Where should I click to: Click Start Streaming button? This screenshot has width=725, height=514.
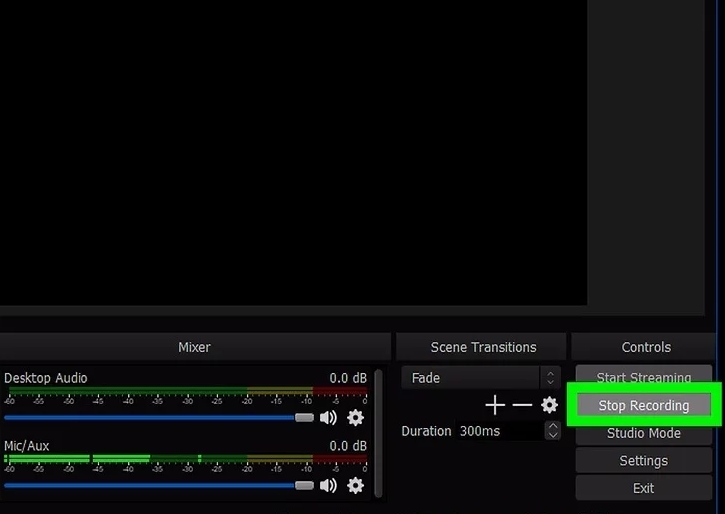[644, 375]
